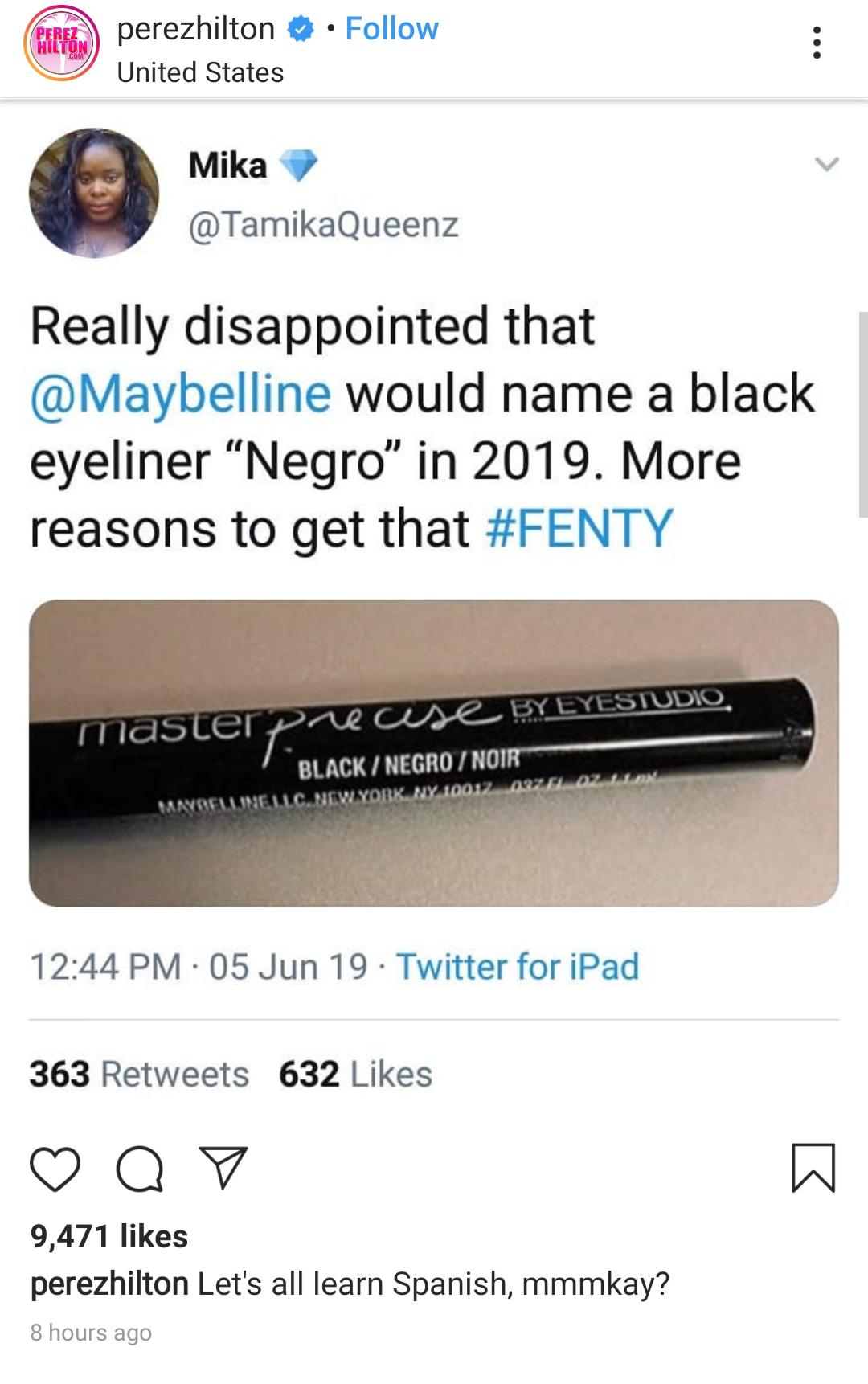View Mika's tweet avatar photo

click(94, 192)
